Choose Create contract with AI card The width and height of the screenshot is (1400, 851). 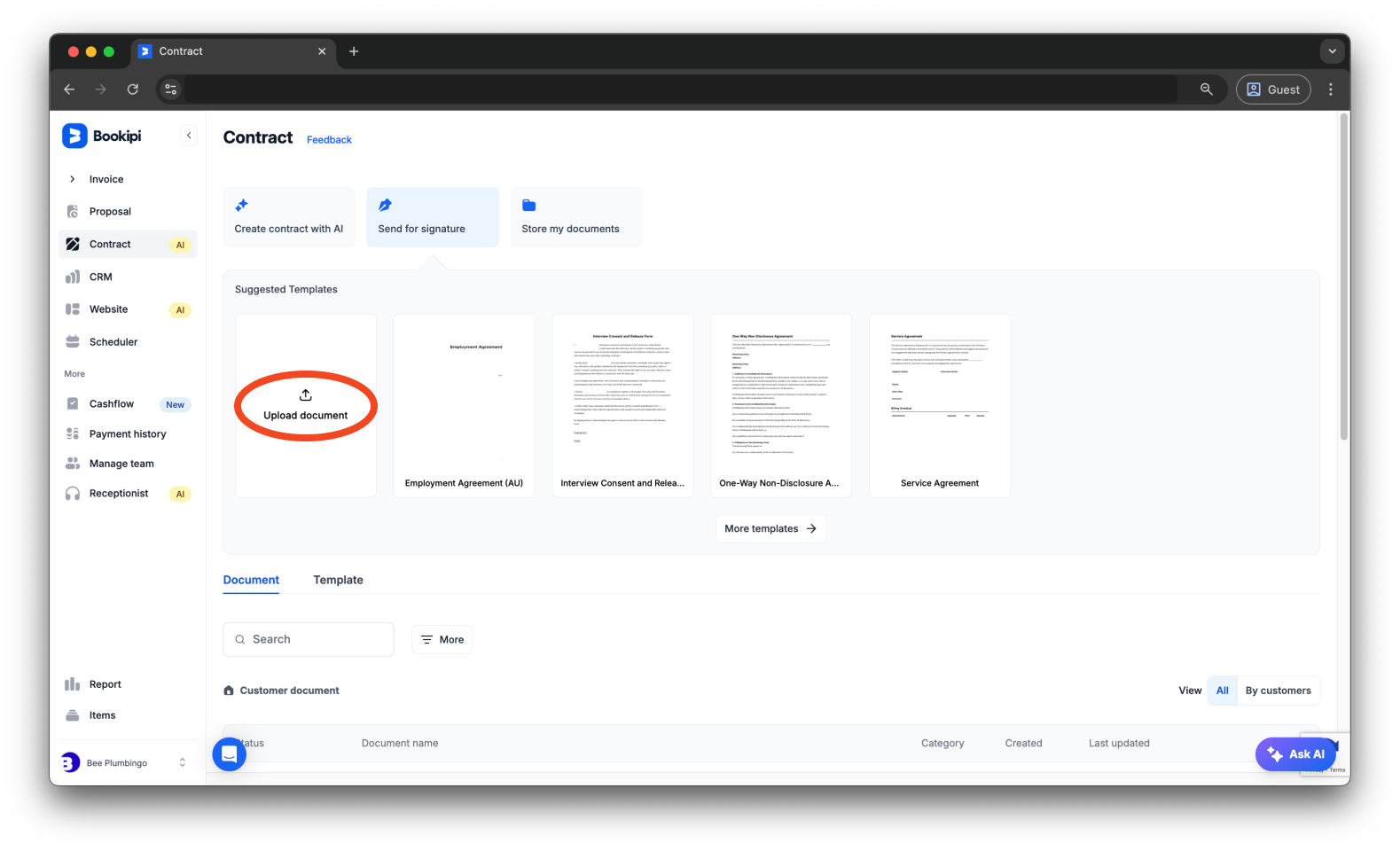289,217
